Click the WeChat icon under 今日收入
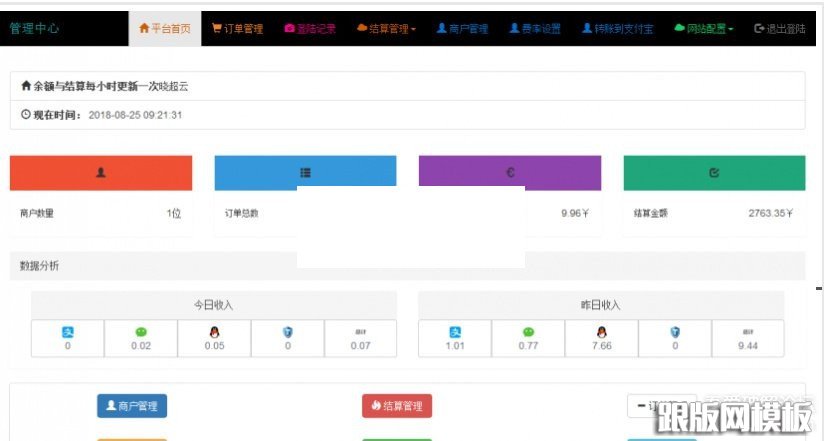Screen dimensions: 824x441 pos(141,332)
